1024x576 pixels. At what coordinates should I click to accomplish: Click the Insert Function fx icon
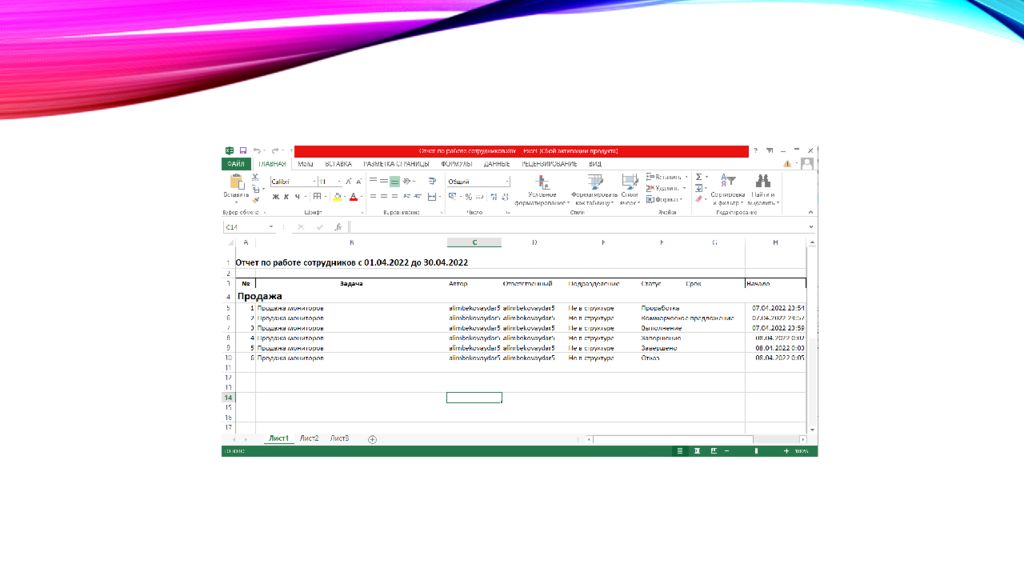click(338, 227)
